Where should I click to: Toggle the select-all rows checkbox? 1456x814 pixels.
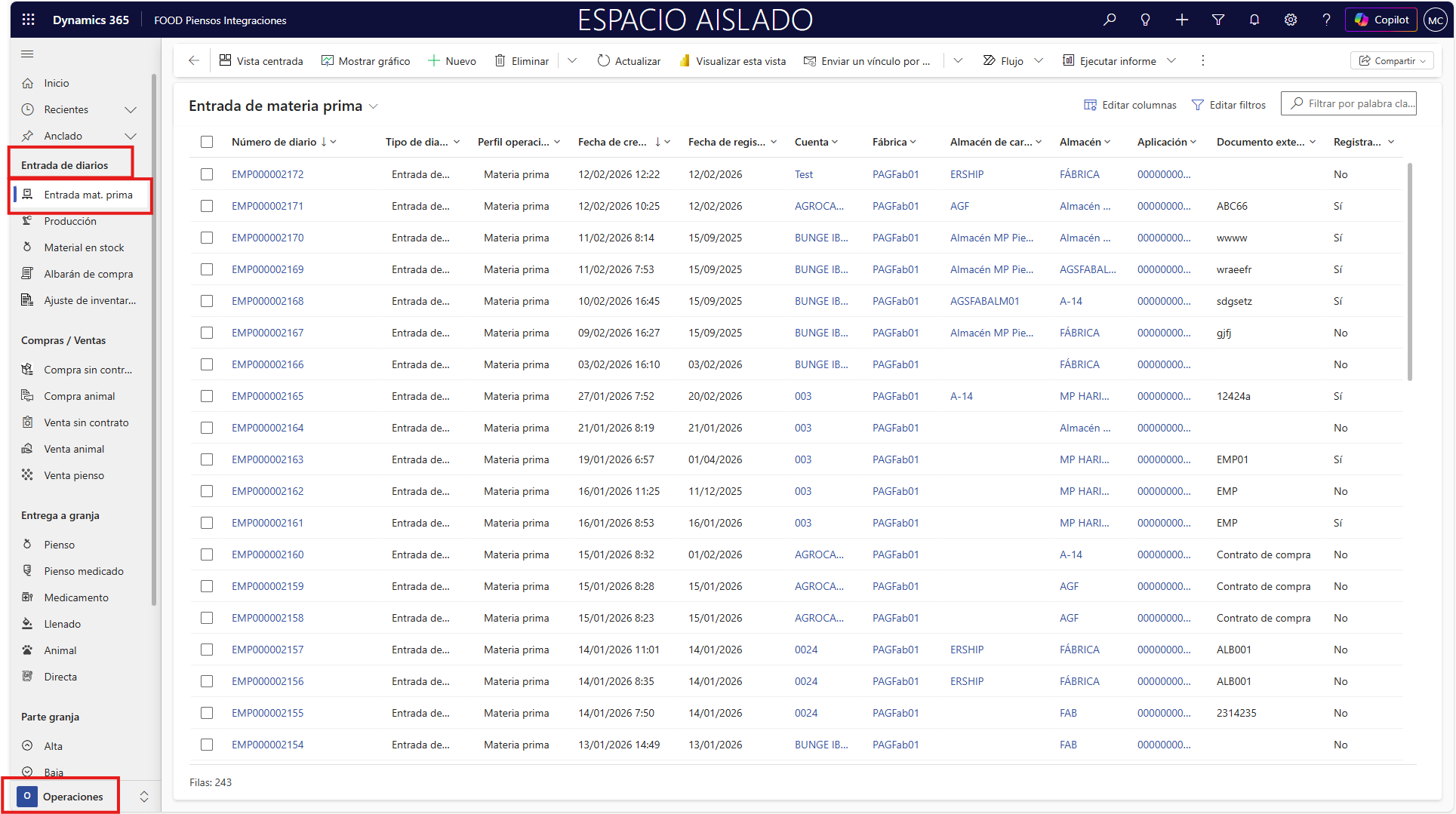[x=207, y=142]
